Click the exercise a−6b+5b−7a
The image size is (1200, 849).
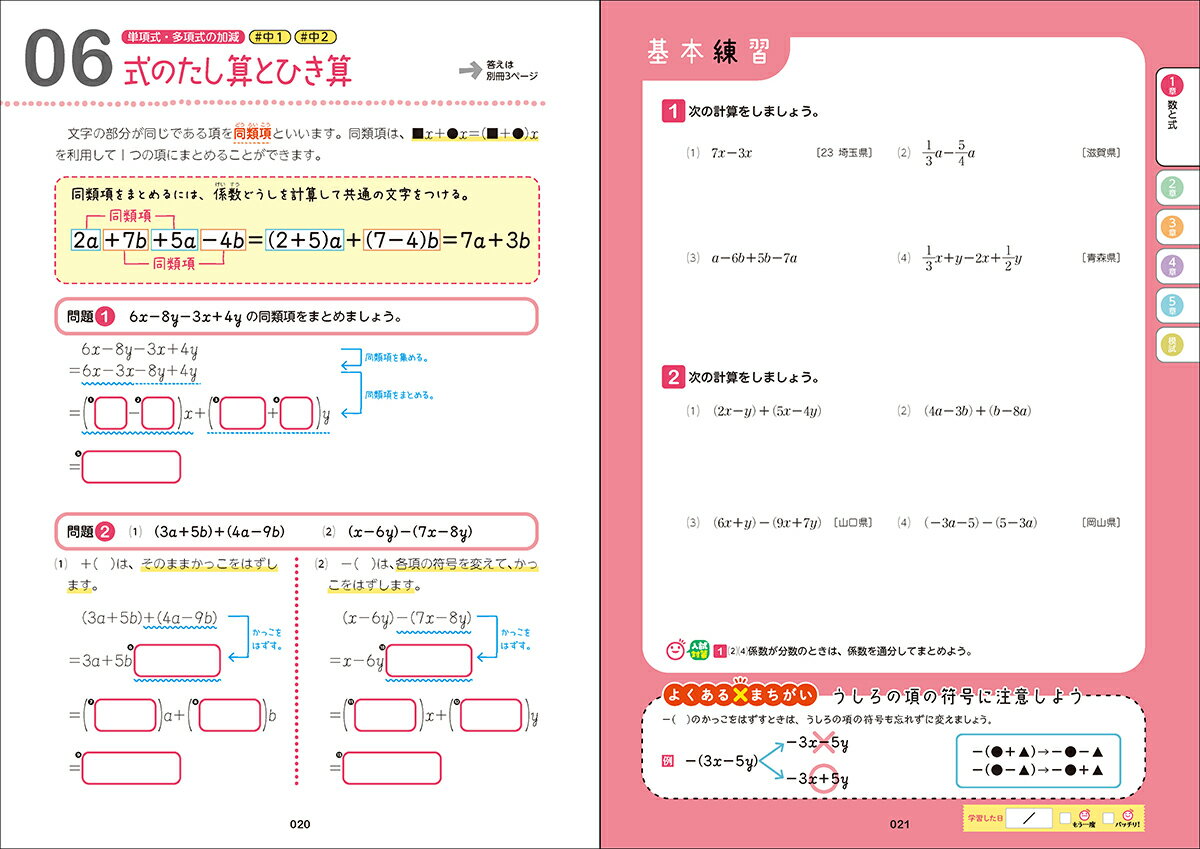pos(754,258)
